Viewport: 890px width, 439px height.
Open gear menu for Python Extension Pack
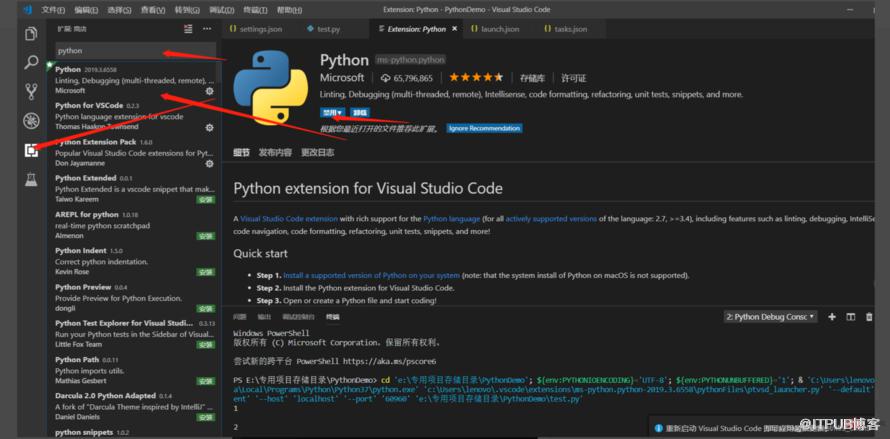tap(209, 164)
